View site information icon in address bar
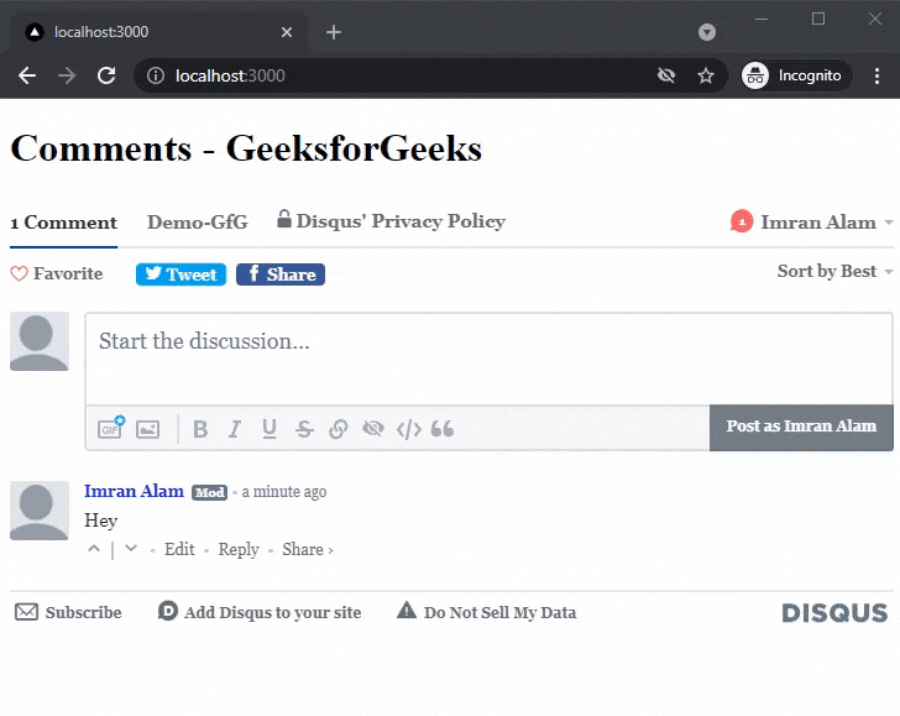The width and height of the screenshot is (900, 716). pyautogui.click(x=155, y=76)
